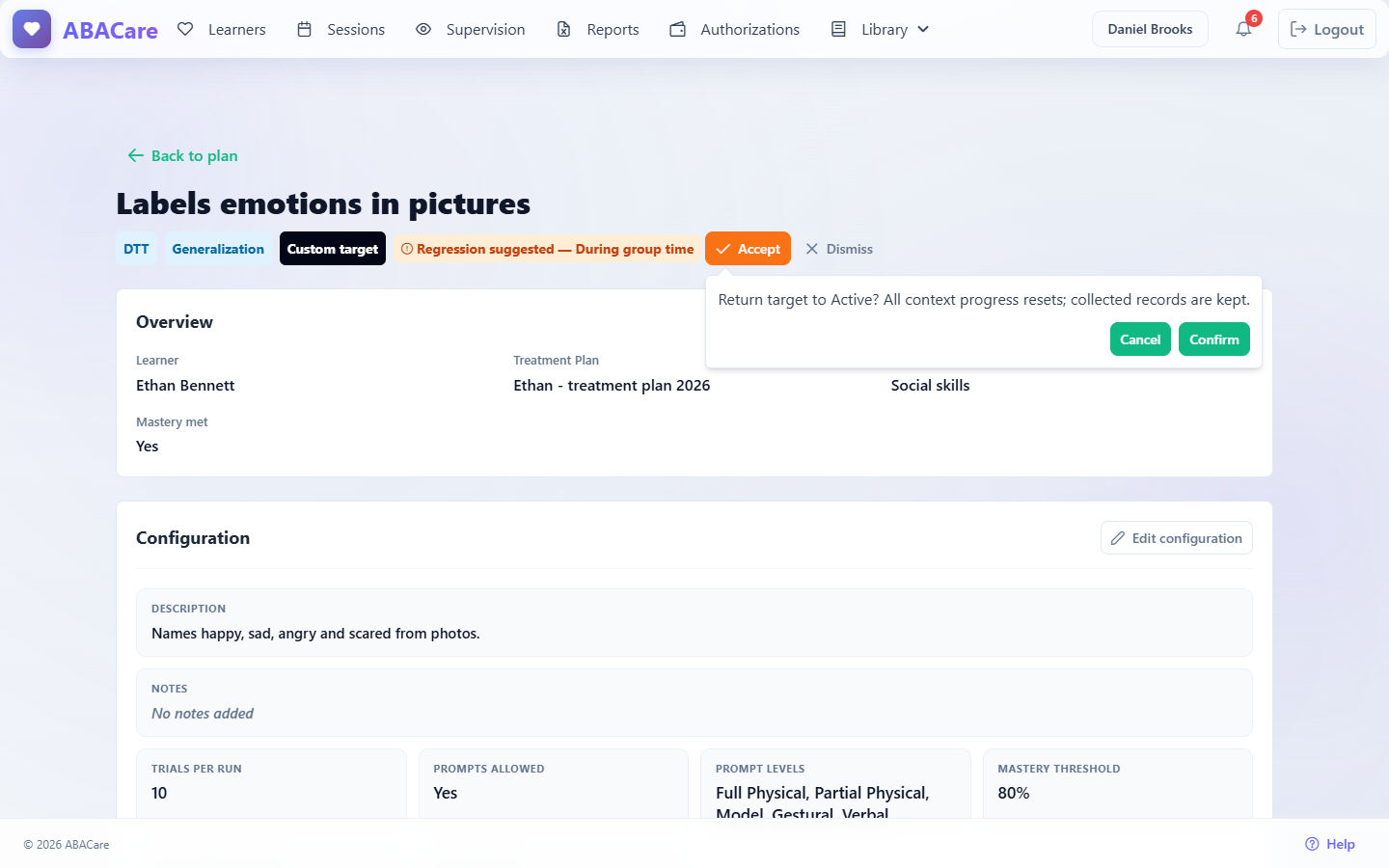Confirm returning target to Active

coord(1214,339)
